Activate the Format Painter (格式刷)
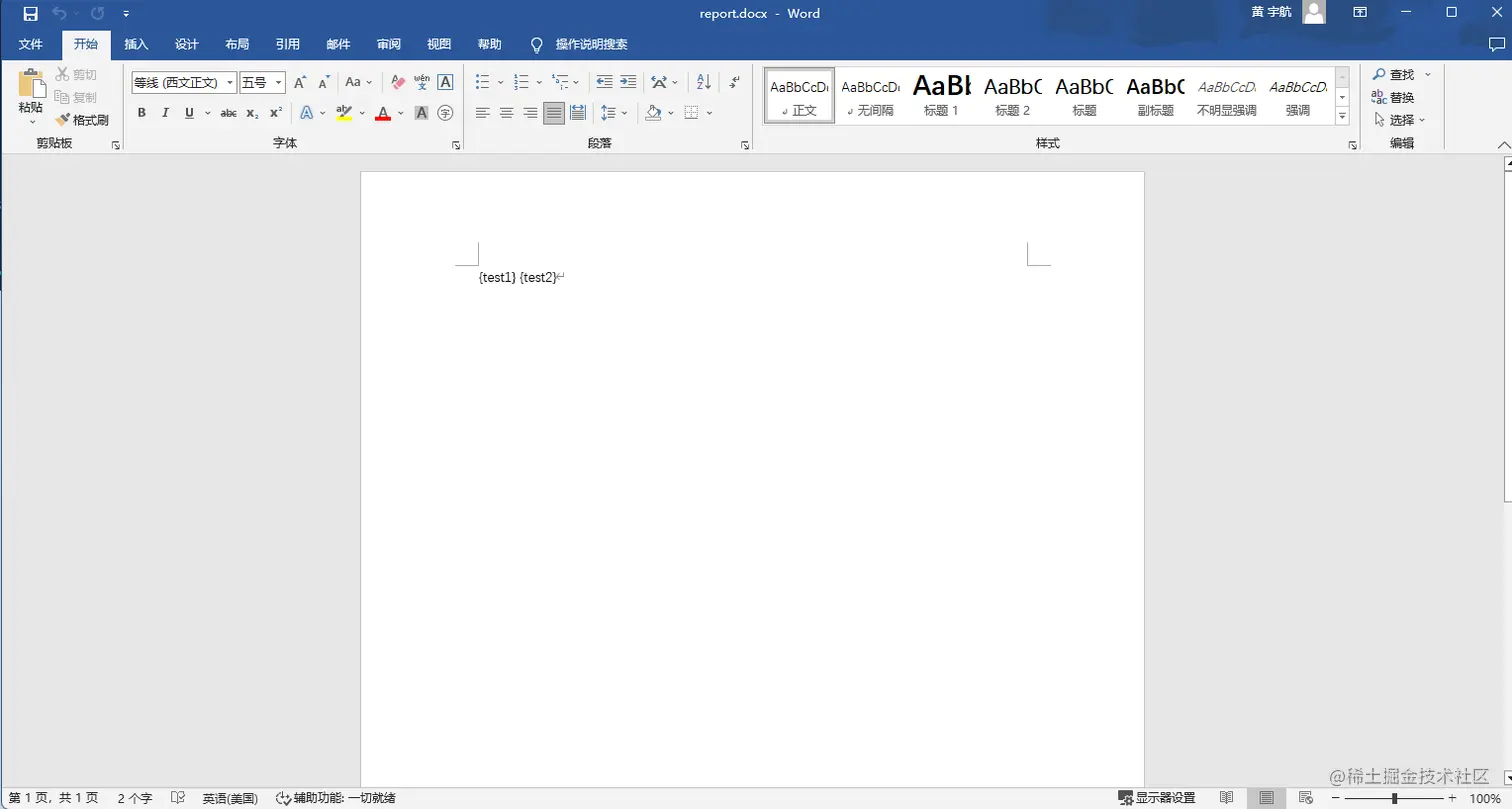This screenshot has width=1512, height=809. click(82, 120)
